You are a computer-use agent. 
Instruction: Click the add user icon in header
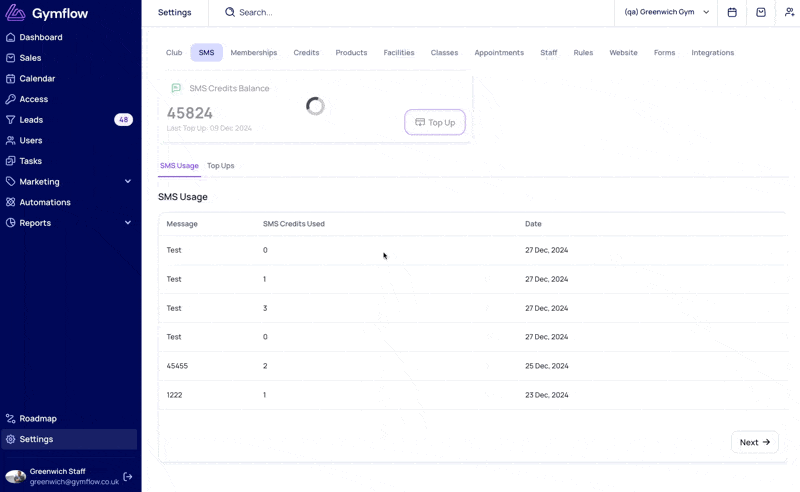[789, 12]
